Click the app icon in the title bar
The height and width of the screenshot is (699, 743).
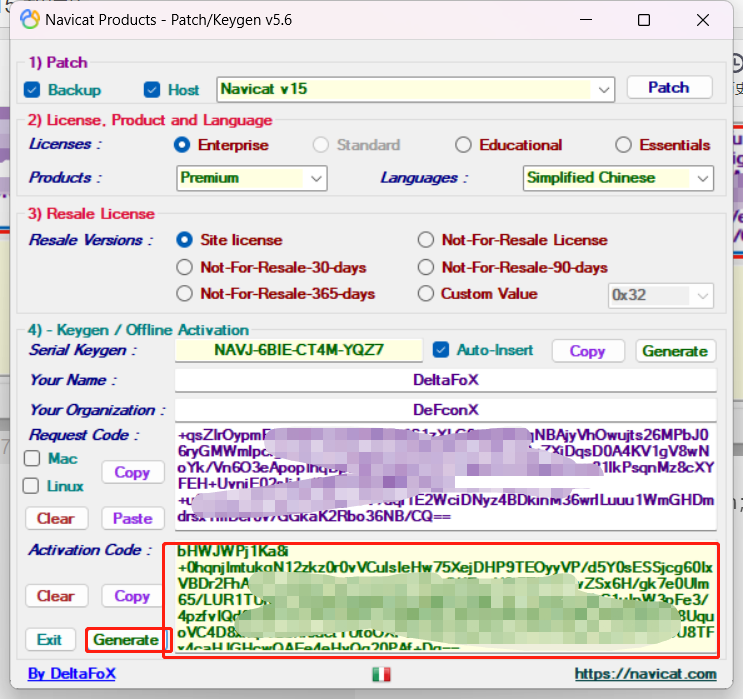tap(31, 20)
